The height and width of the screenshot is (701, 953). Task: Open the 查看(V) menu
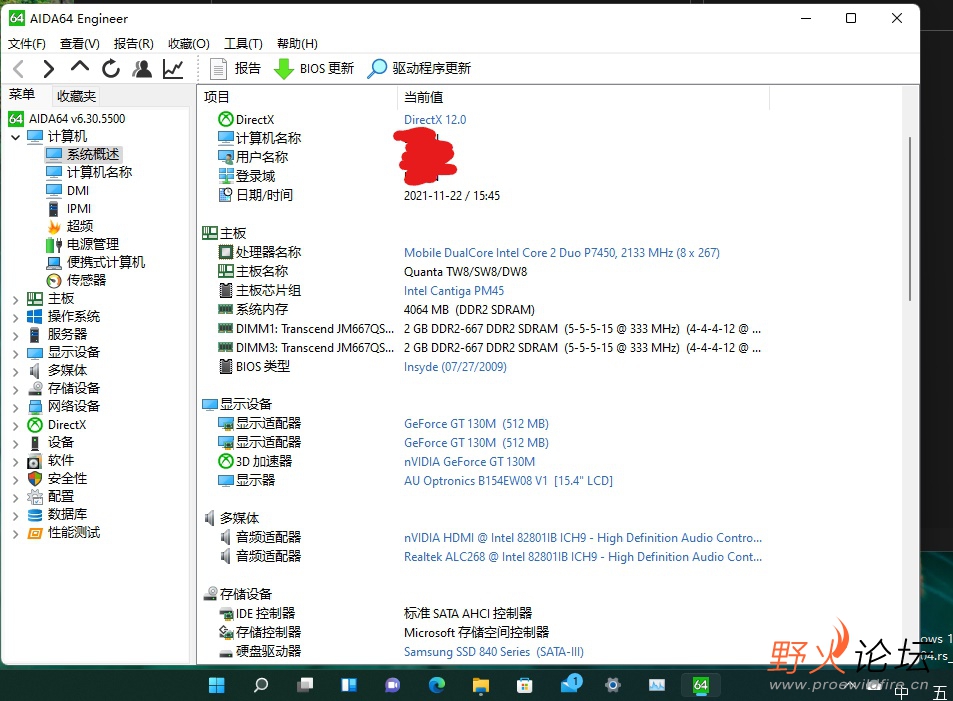80,44
